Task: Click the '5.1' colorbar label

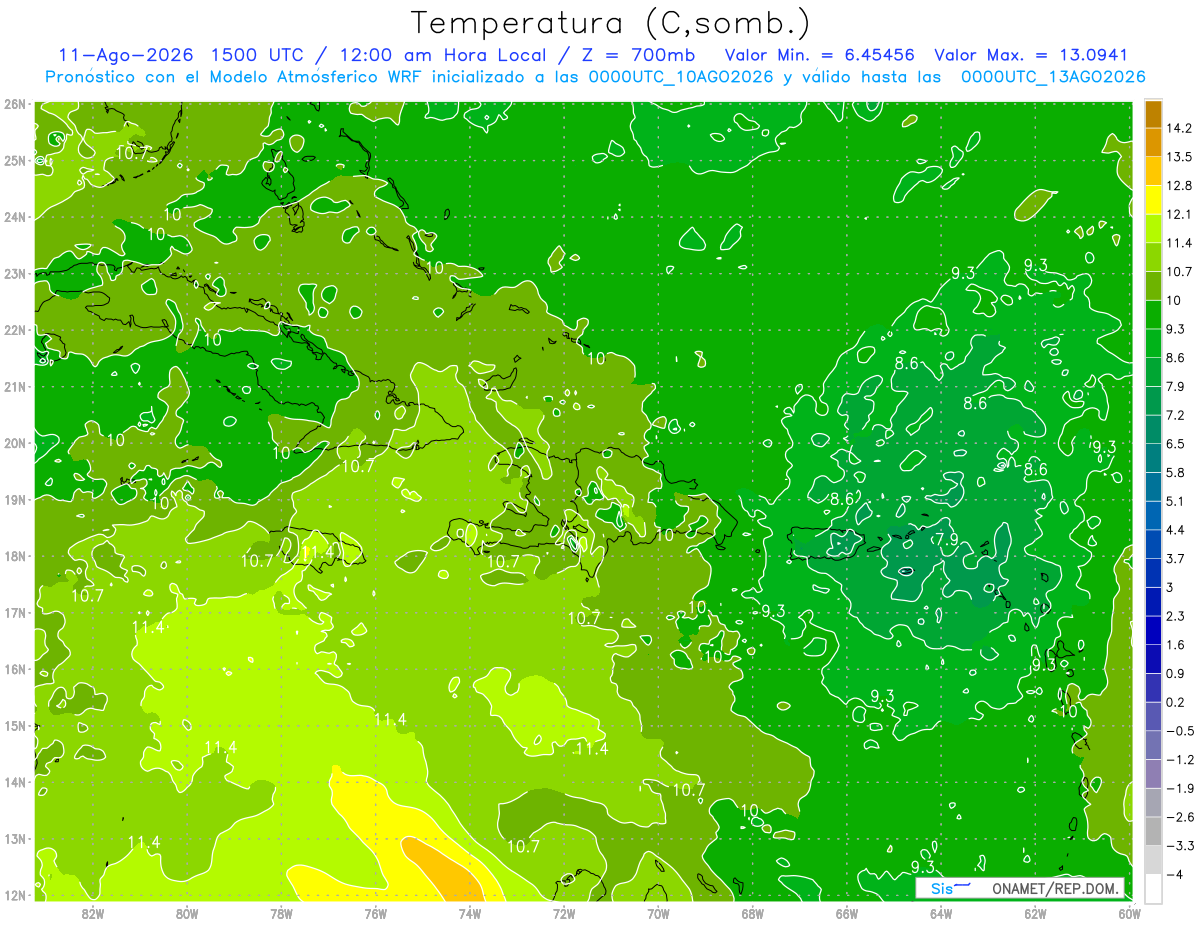Action: [x=1177, y=501]
